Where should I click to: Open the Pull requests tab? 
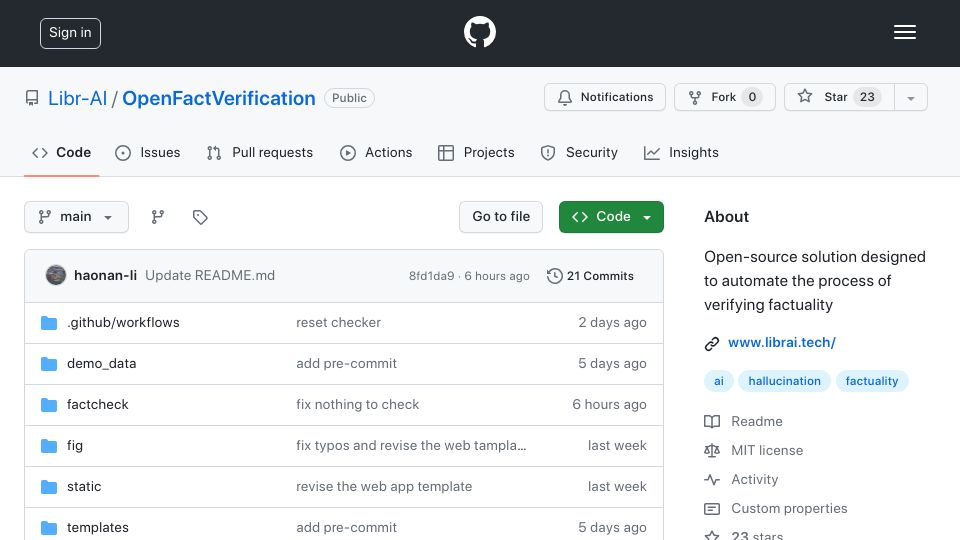(x=260, y=152)
